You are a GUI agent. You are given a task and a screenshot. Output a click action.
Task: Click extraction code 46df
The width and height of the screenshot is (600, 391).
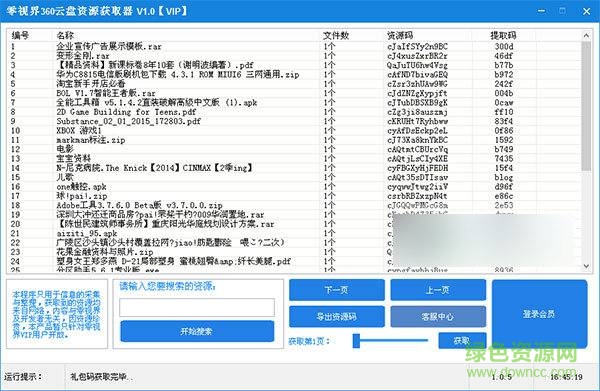(504, 56)
